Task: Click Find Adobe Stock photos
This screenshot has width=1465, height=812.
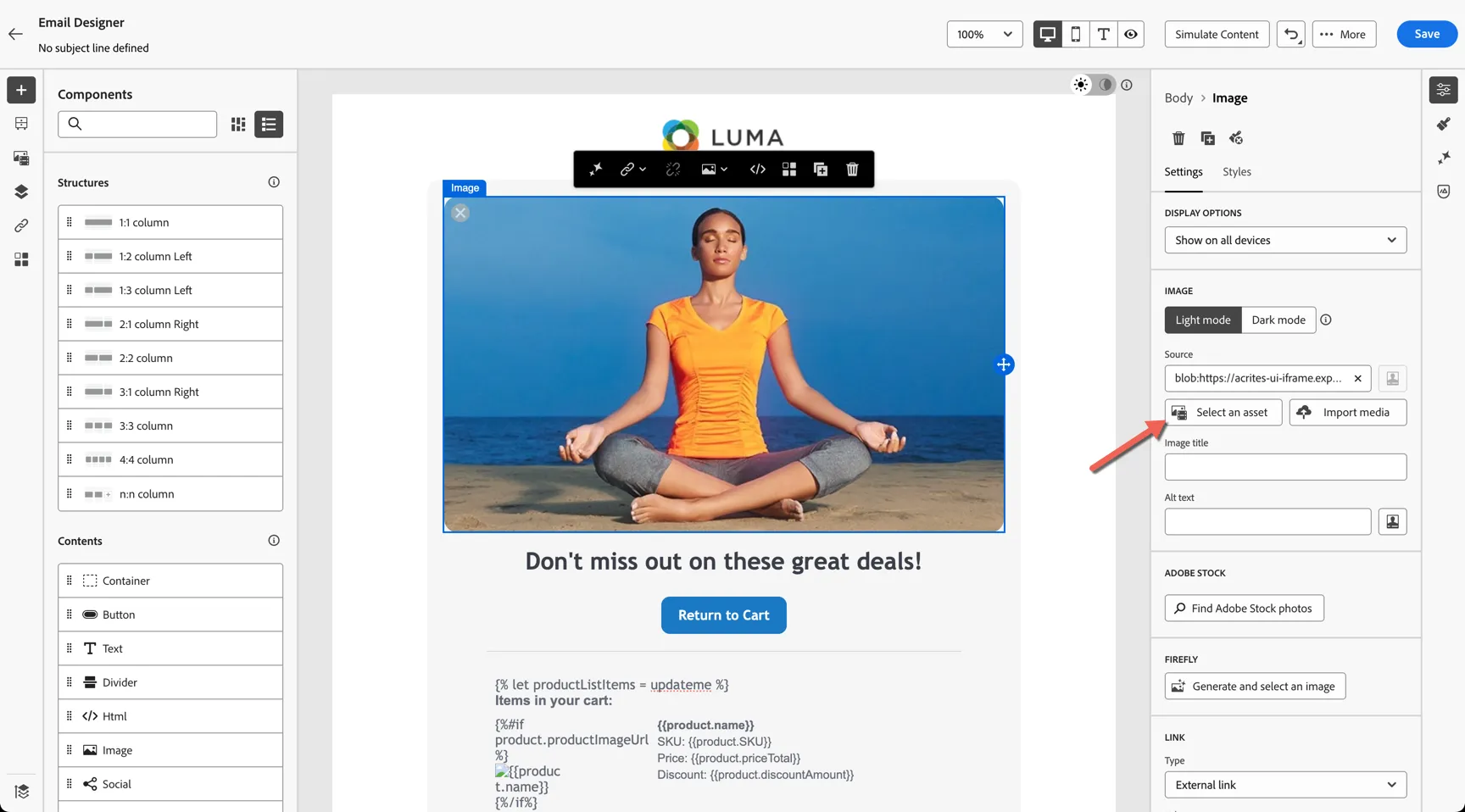Action: (x=1244, y=609)
